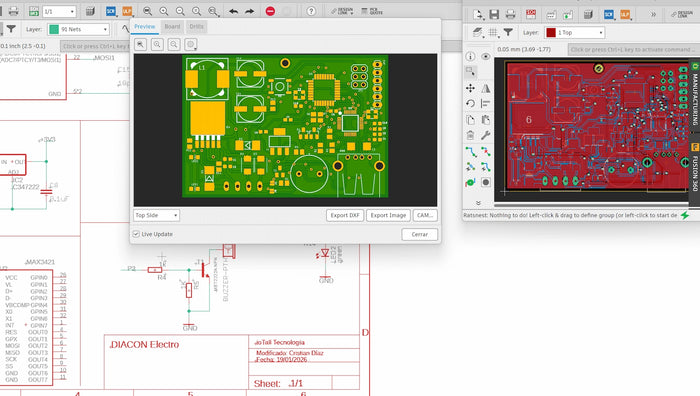Open preview settings gear dropdown

(x=191, y=44)
